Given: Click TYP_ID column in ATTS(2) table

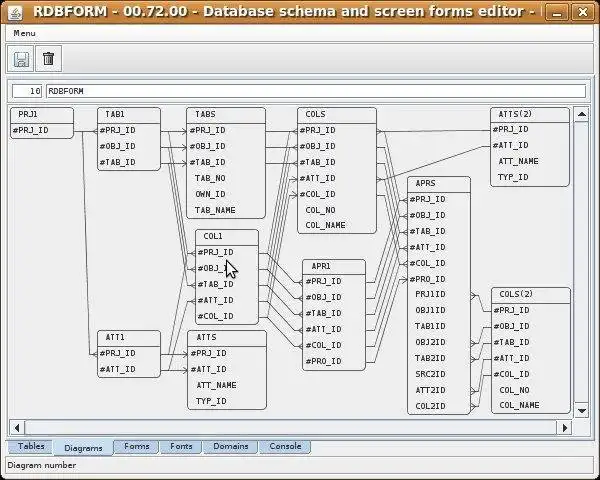Looking at the screenshot, I should click(x=513, y=178).
